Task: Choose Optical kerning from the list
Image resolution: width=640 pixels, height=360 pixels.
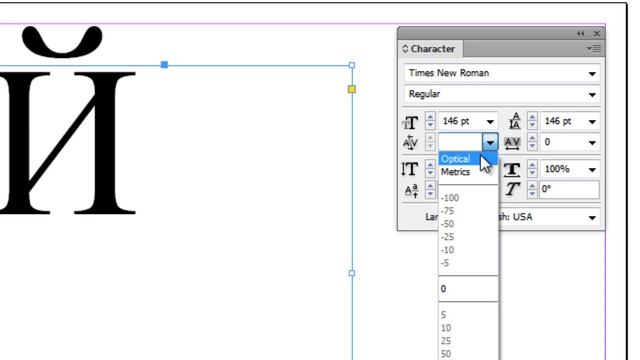Action: click(468, 159)
